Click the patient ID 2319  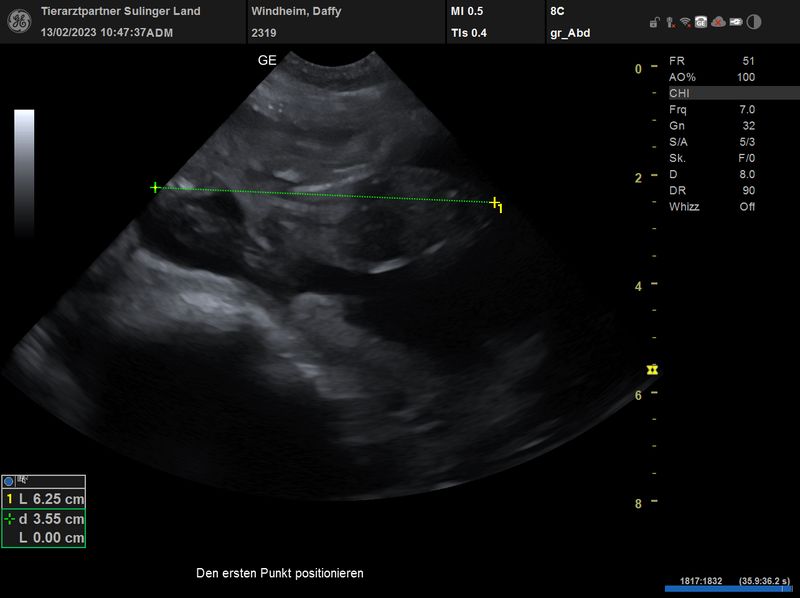[x=264, y=33]
